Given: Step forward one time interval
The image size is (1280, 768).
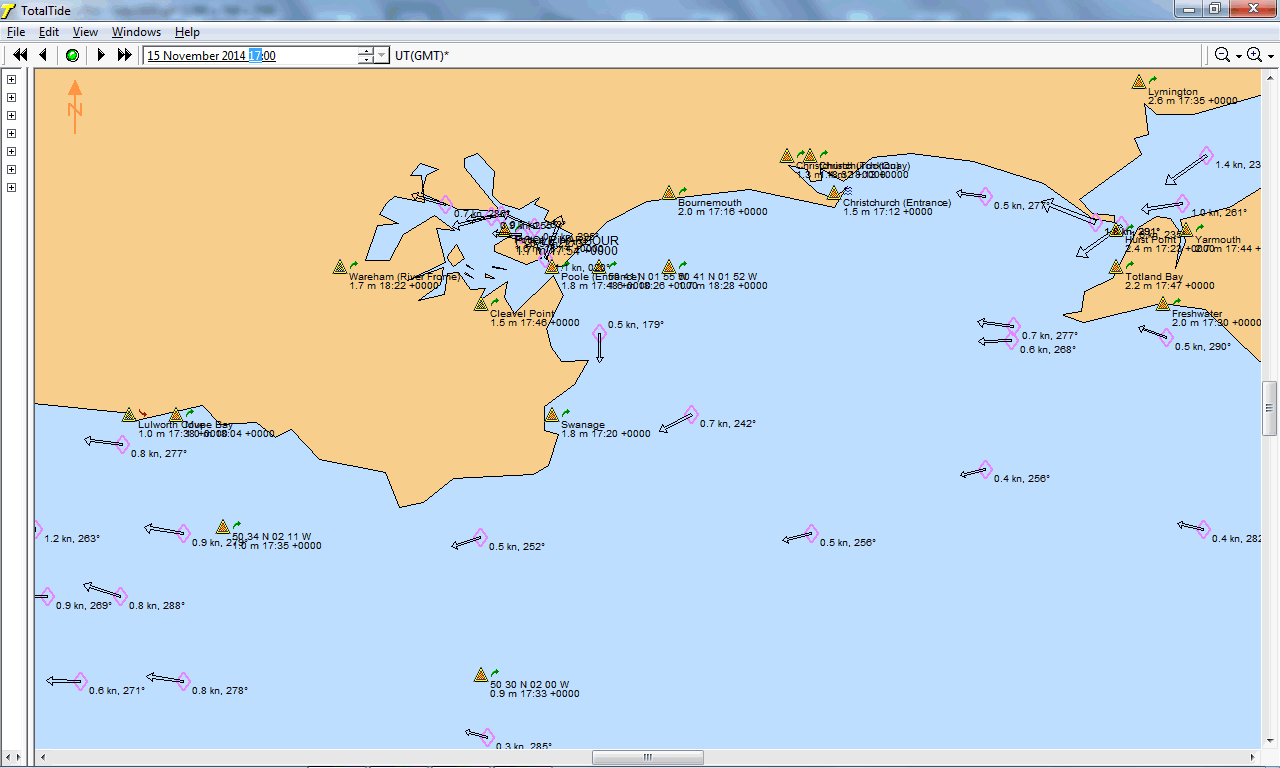Looking at the screenshot, I should point(101,55).
